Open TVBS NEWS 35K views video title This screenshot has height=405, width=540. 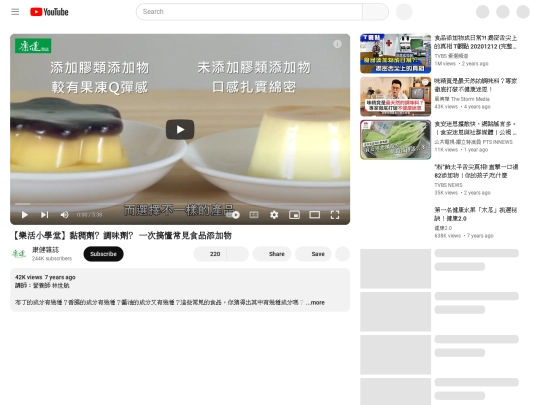[476, 171]
